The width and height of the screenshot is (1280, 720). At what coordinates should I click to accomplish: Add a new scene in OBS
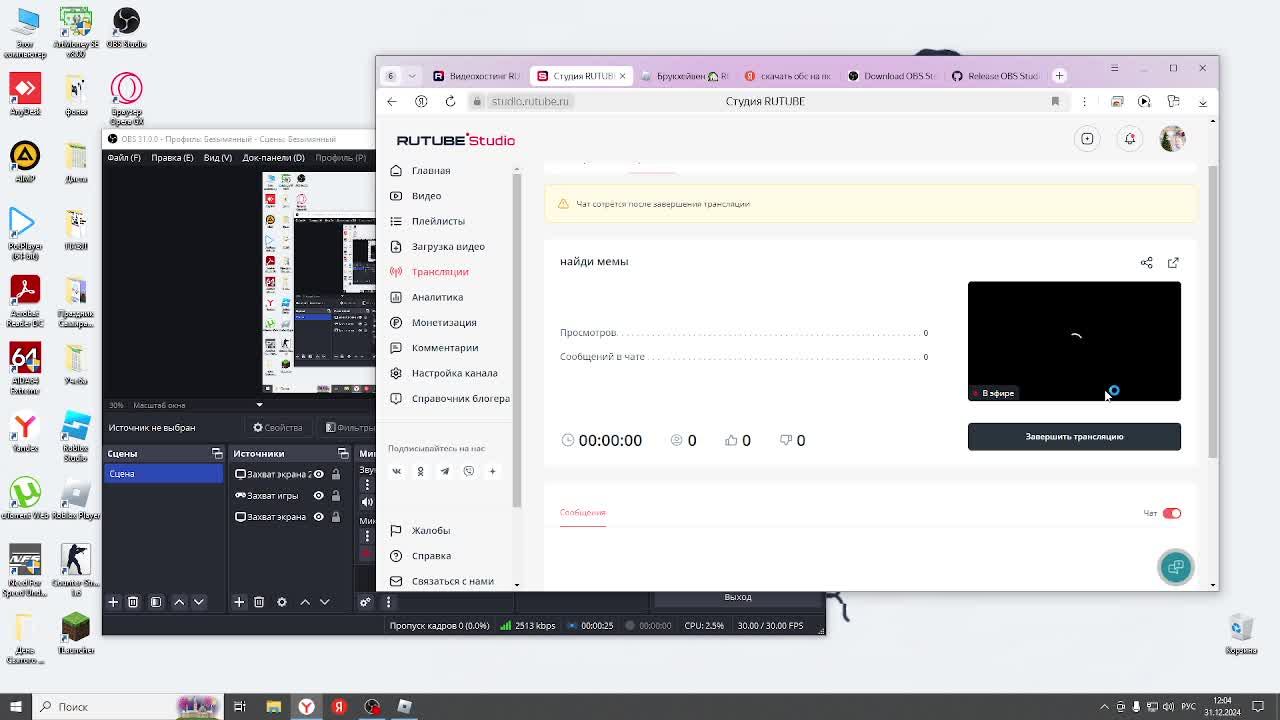(x=113, y=602)
